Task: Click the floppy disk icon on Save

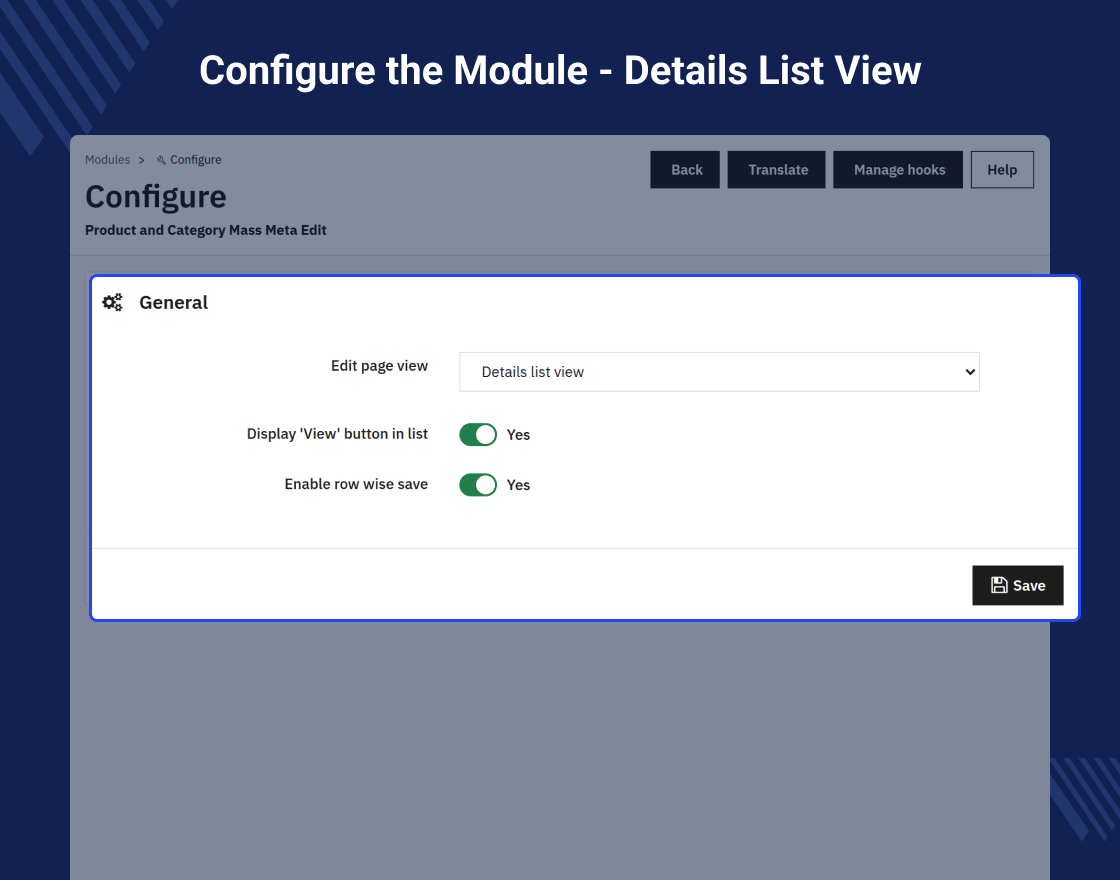Action: point(999,585)
